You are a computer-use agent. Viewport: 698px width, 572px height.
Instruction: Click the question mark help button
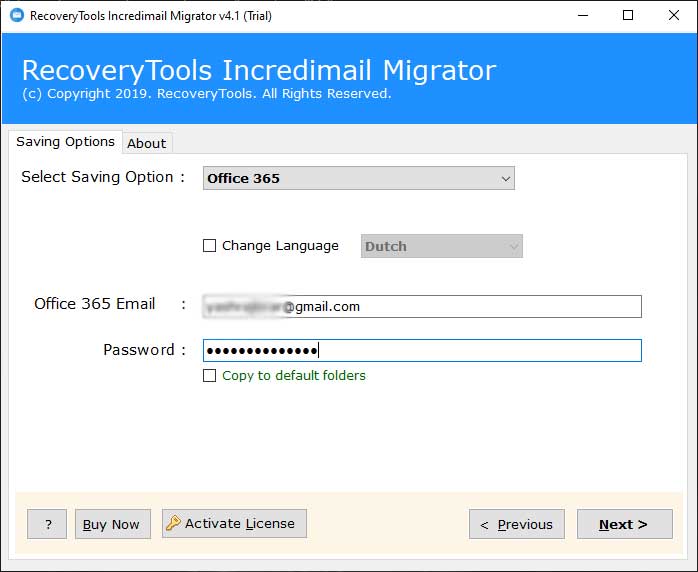(x=47, y=524)
